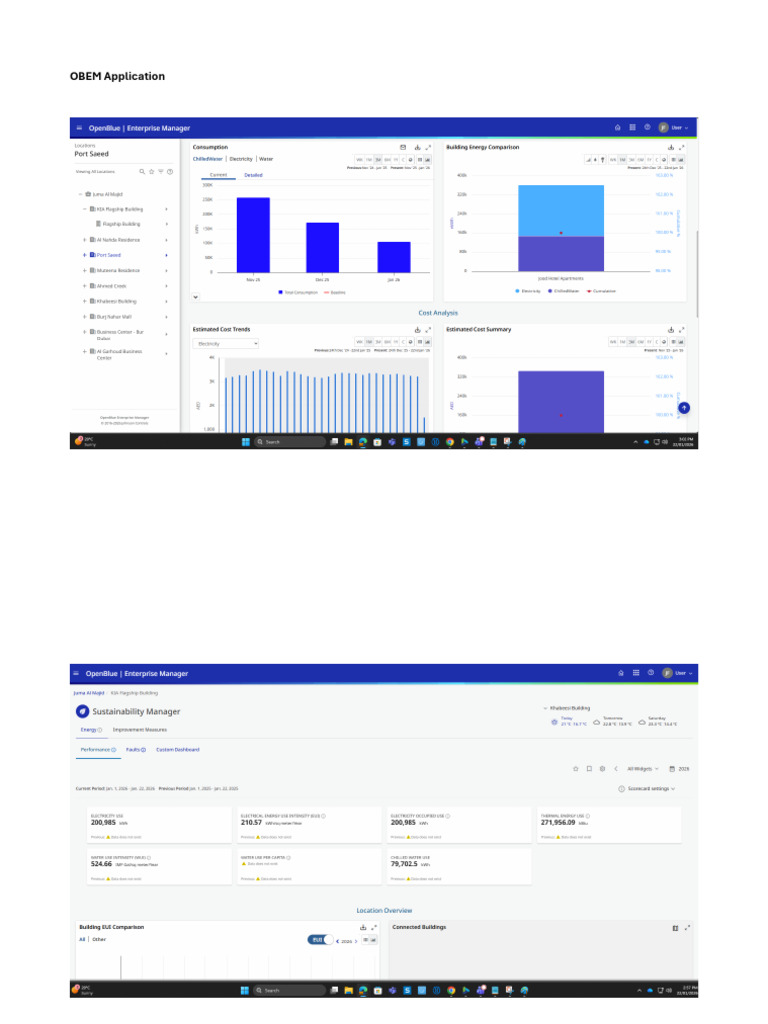Maximize Estimated Cost Trends widget
The width and height of the screenshot is (768, 1024).
pyautogui.click(x=428, y=330)
